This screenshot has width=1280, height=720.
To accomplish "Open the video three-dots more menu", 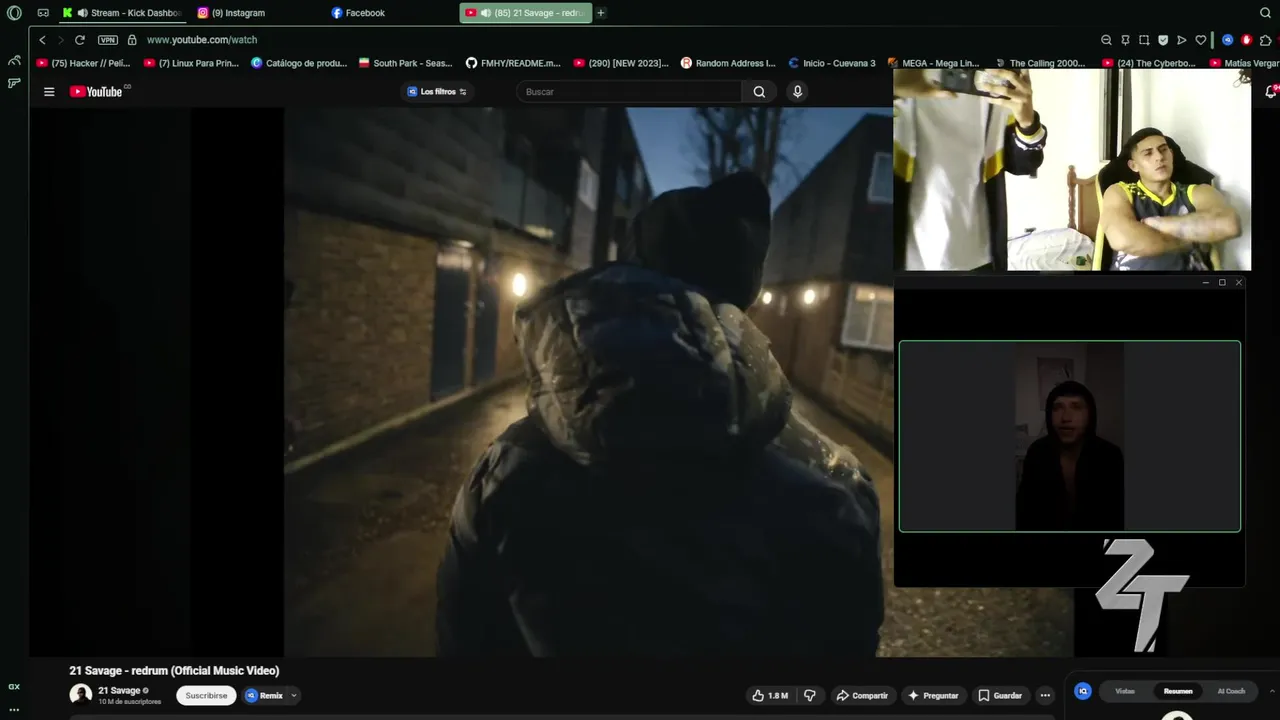I will point(1045,696).
